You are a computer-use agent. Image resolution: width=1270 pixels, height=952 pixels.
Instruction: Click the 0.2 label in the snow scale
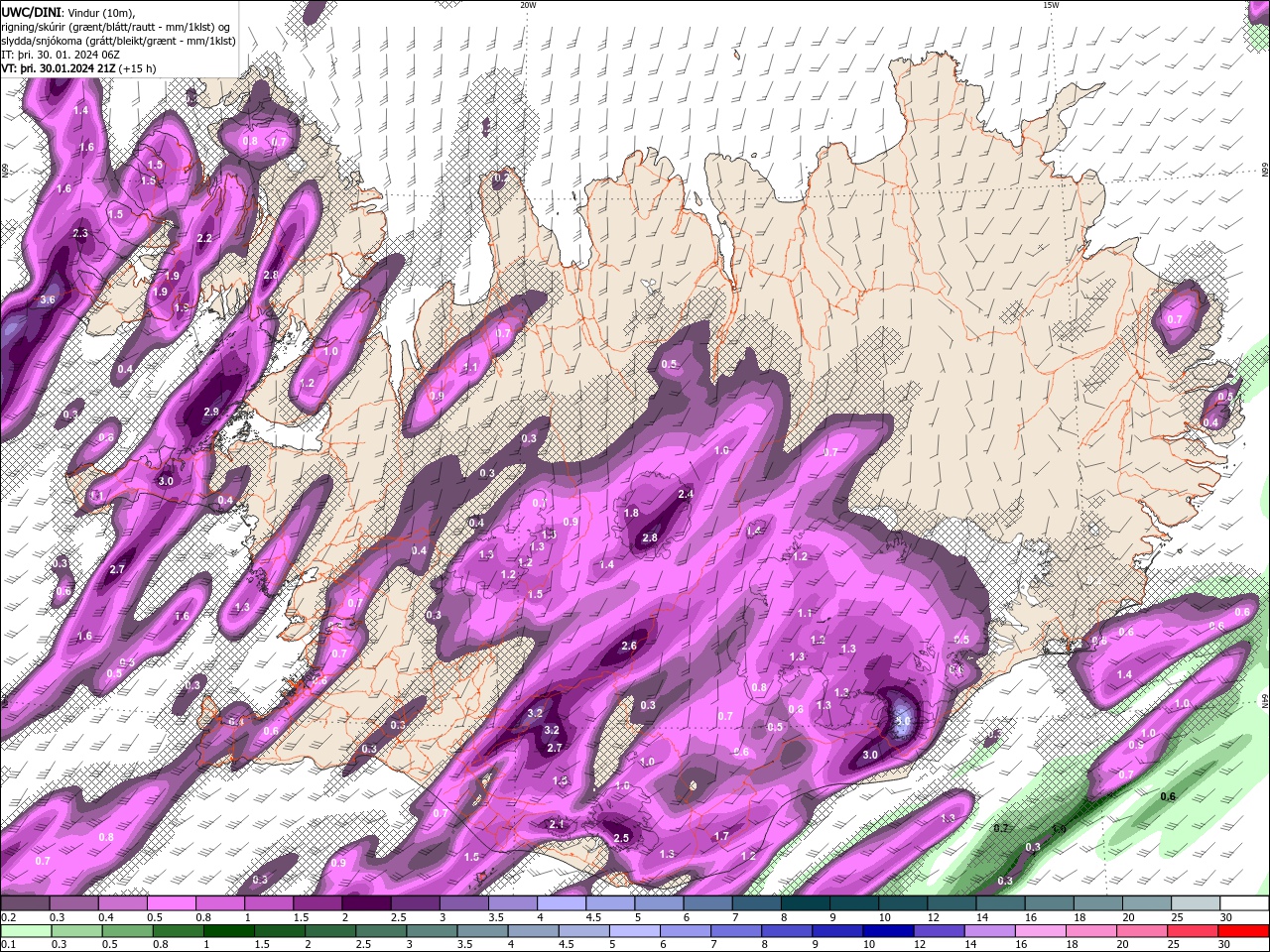(8, 917)
